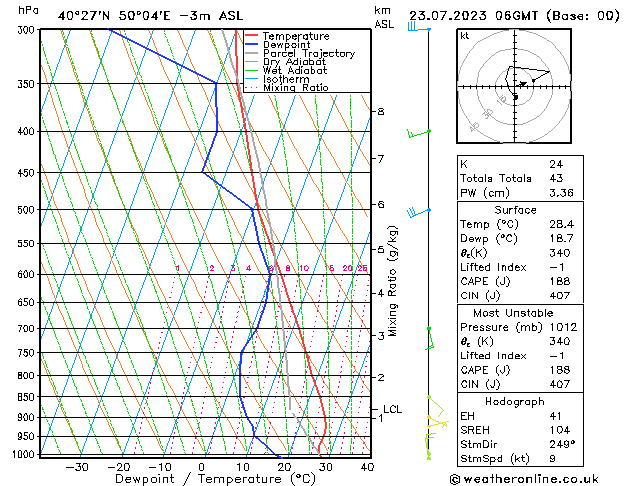629x486 pixels.
Task: Click the pink mixing ratio label '1'
Action: (x=177, y=268)
